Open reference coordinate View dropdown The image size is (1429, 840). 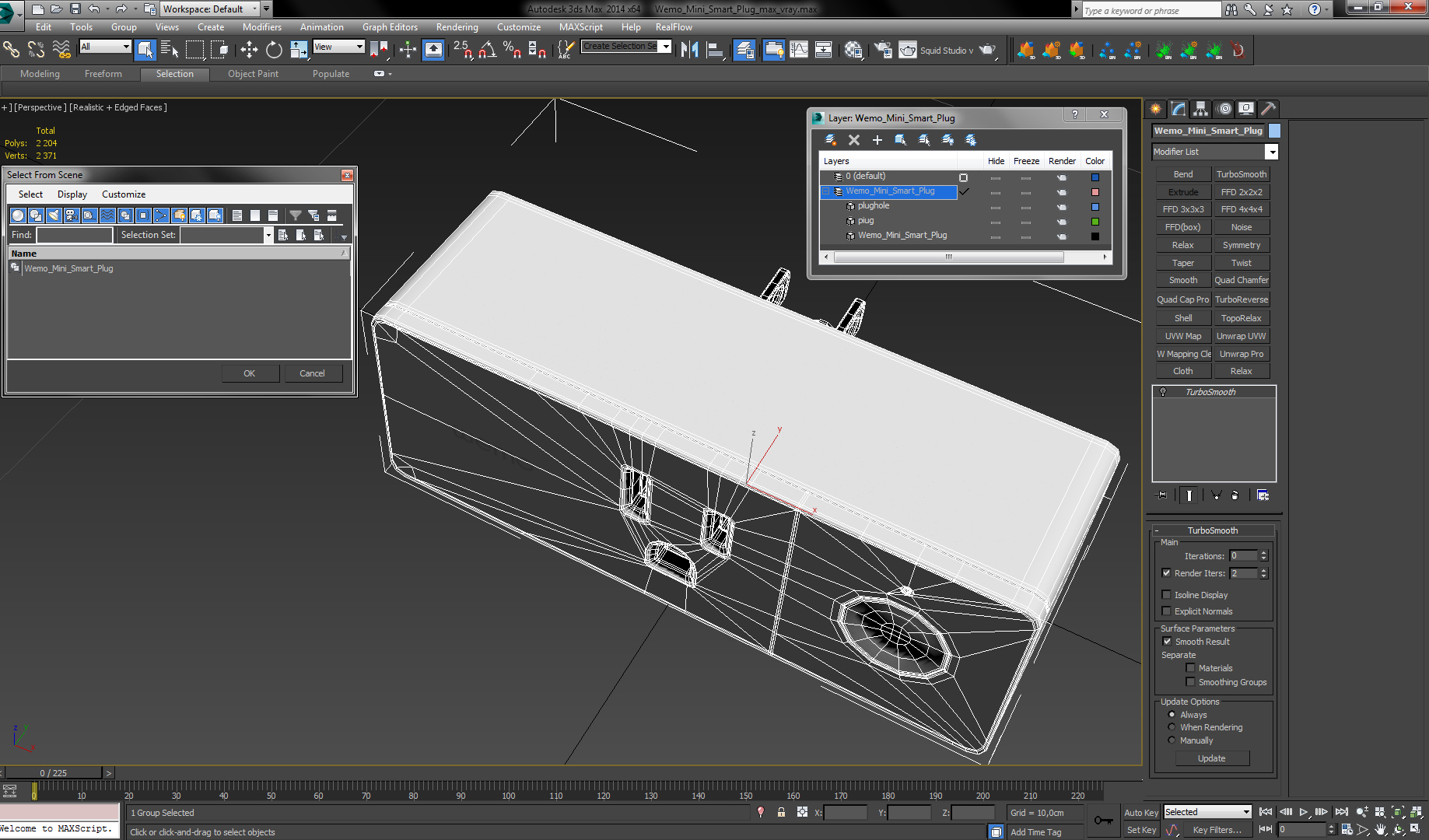359,47
